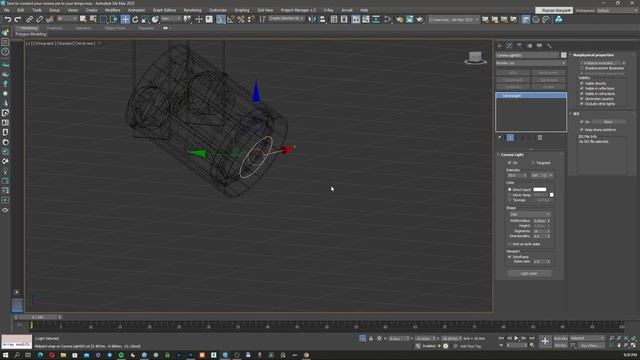The width and height of the screenshot is (640, 360).
Task: Enable the Targeted checkbox
Action: 533,163
